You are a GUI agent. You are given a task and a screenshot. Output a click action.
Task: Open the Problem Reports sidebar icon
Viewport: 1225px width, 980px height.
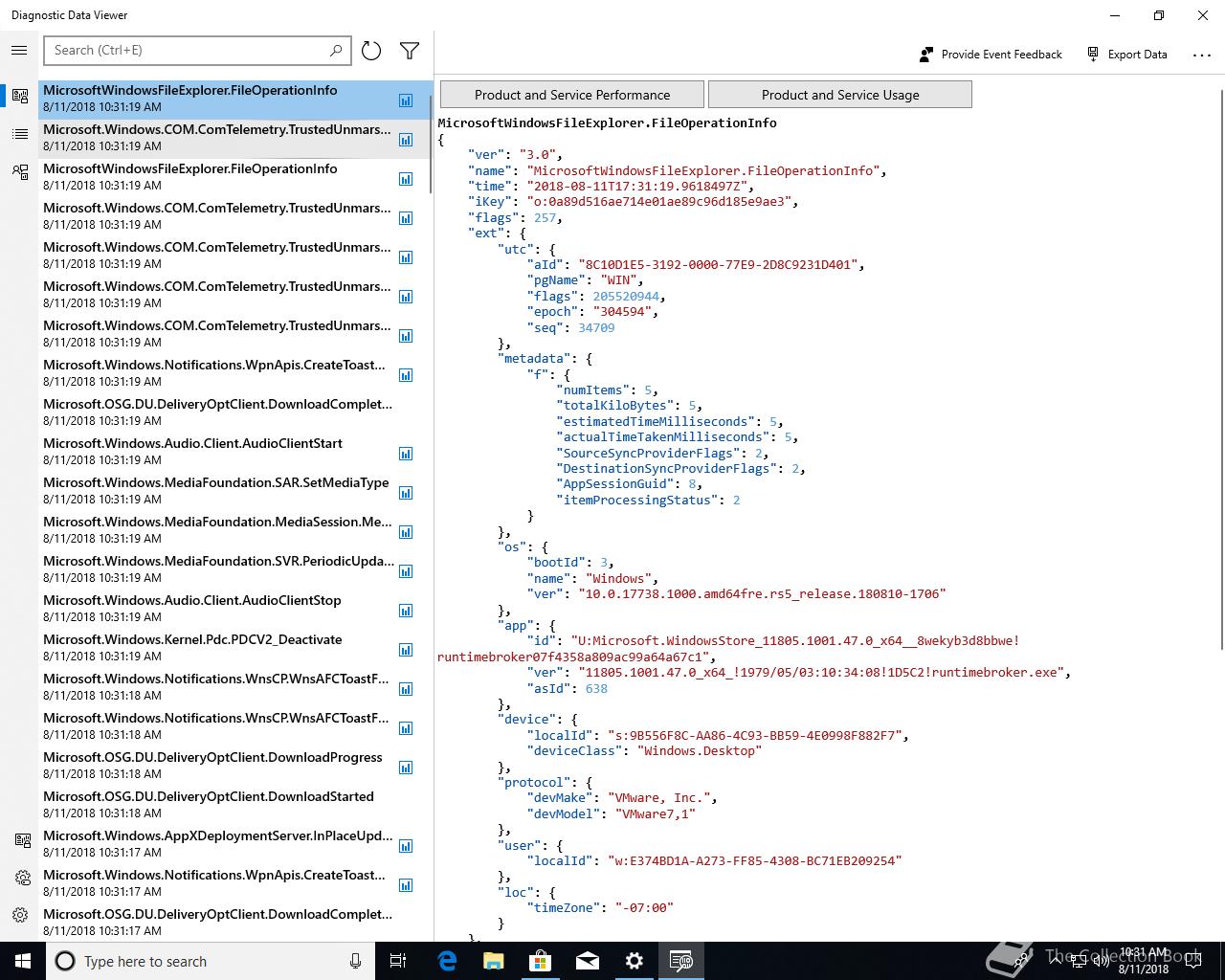pos(20,172)
